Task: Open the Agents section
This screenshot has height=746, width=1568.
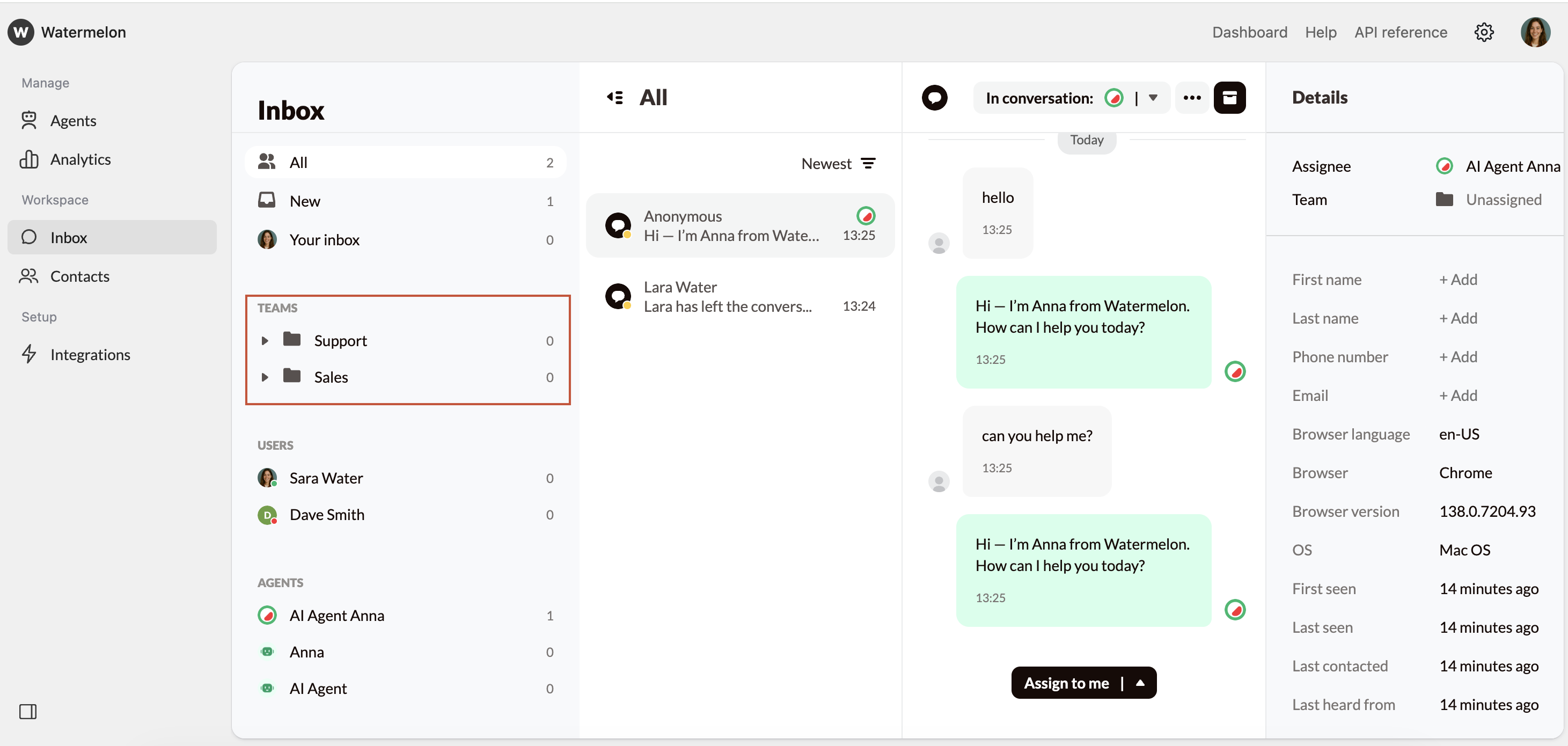Action: point(73,121)
